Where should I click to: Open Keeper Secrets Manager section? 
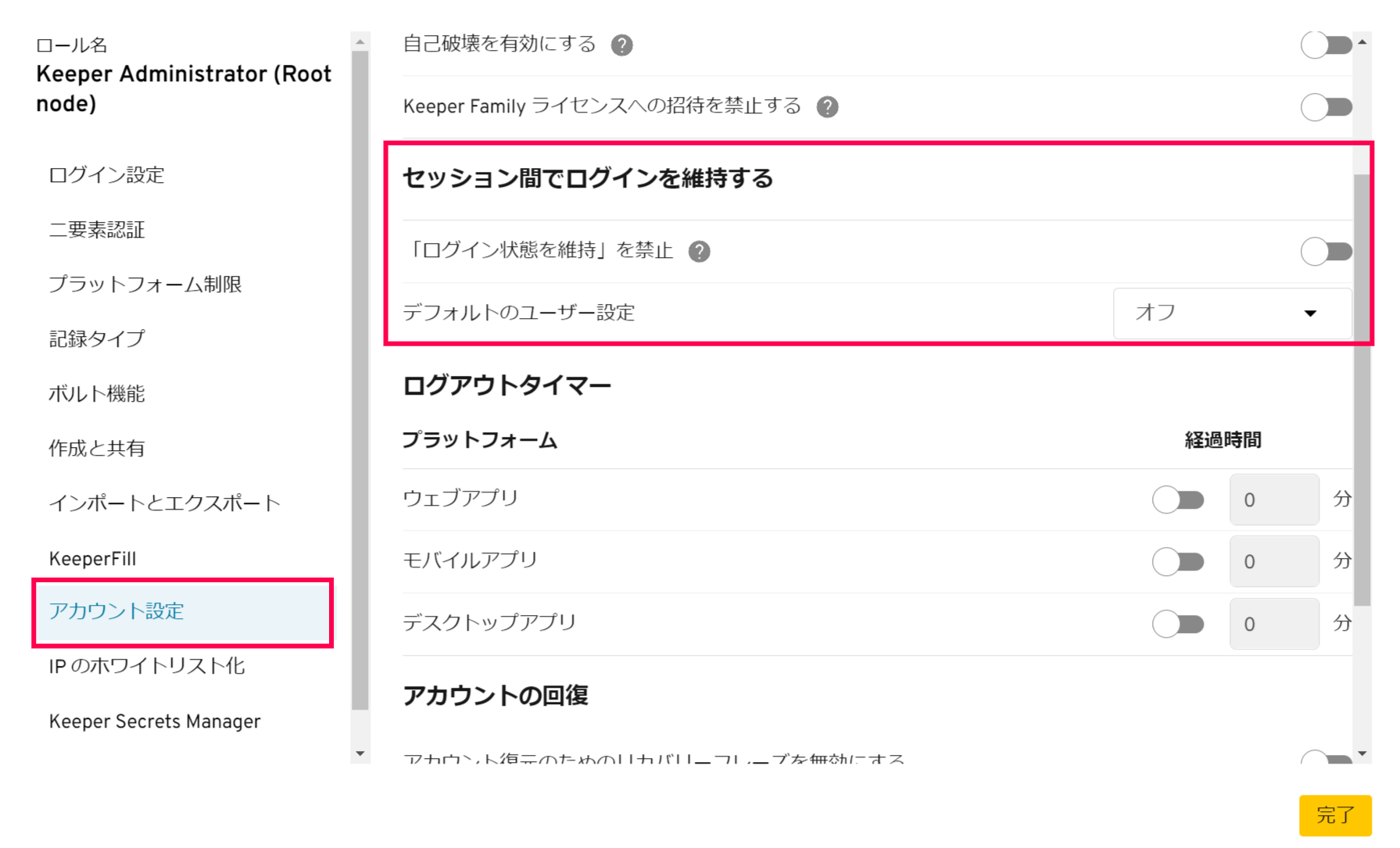tap(155, 721)
